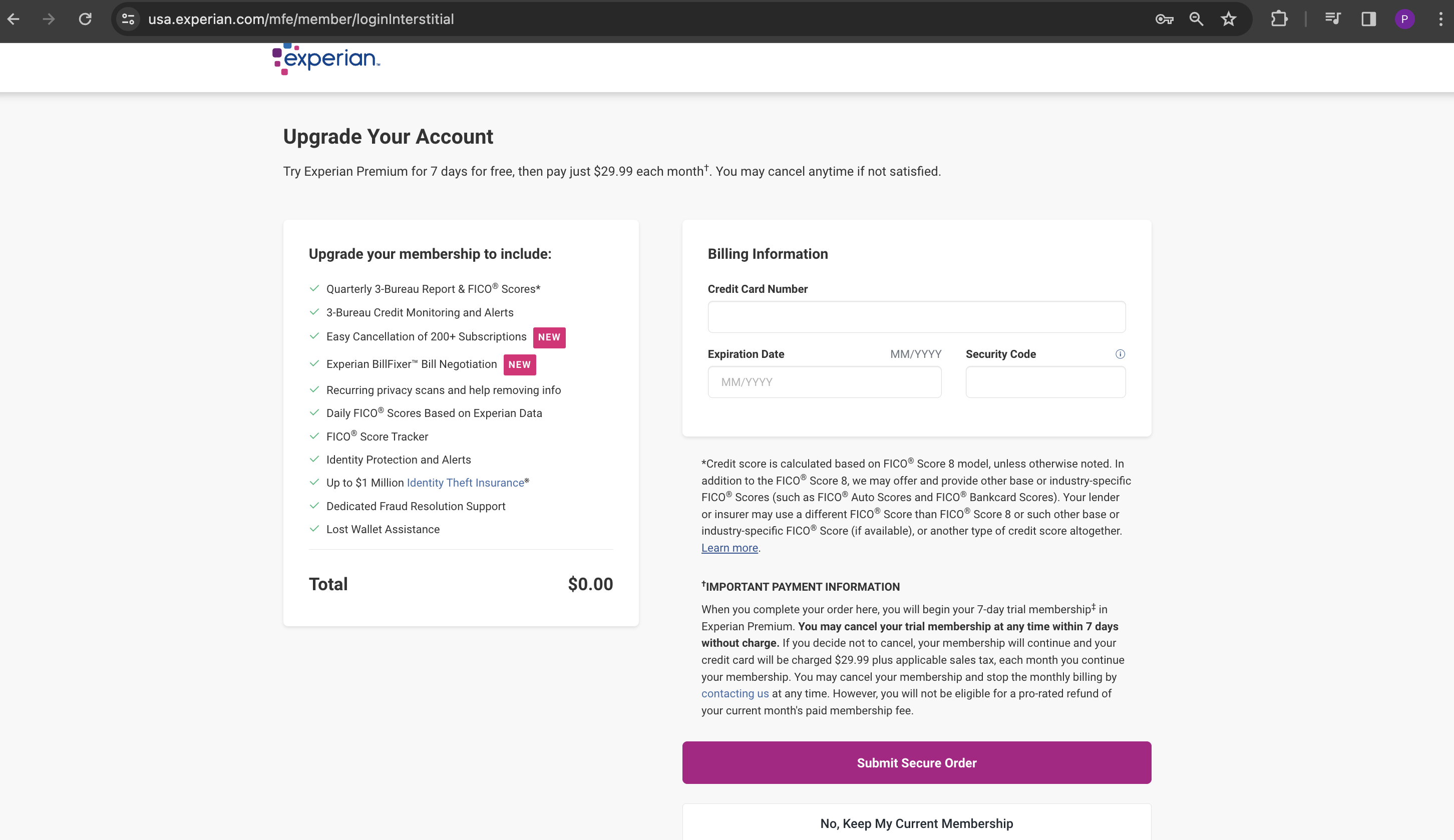Click the Recurring privacy scans list item
This screenshot has width=1454, height=840.
tap(443, 390)
